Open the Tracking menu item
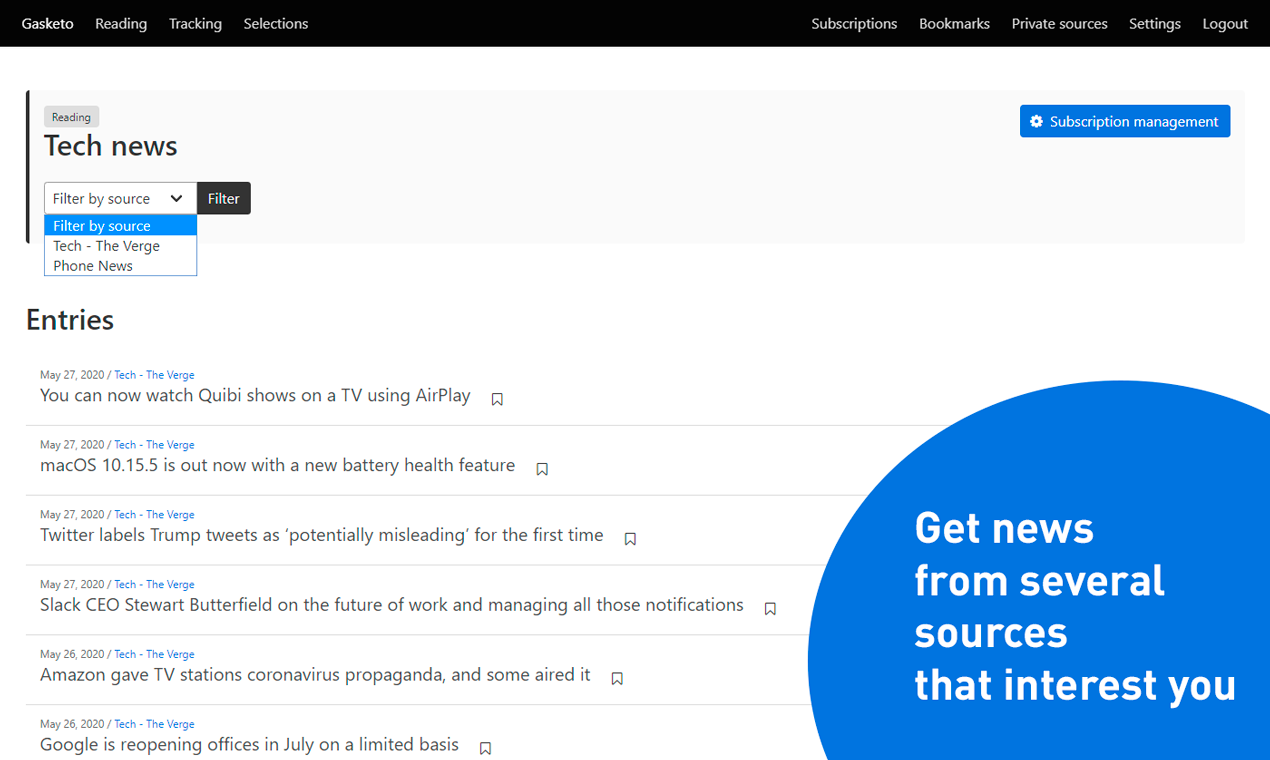 (195, 23)
